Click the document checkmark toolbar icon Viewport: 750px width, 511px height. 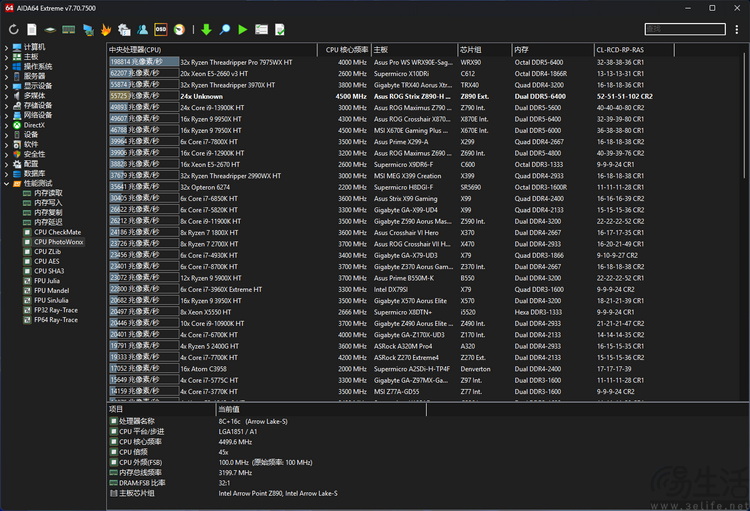(280, 30)
